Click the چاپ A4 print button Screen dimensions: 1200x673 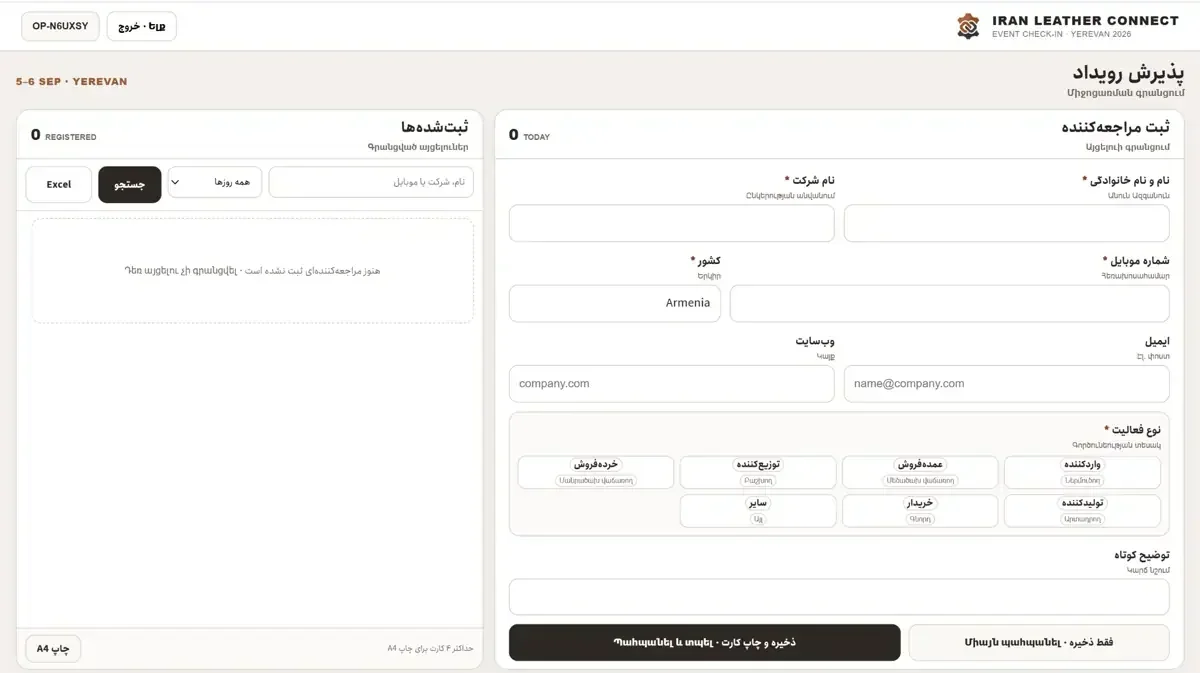[53, 649]
